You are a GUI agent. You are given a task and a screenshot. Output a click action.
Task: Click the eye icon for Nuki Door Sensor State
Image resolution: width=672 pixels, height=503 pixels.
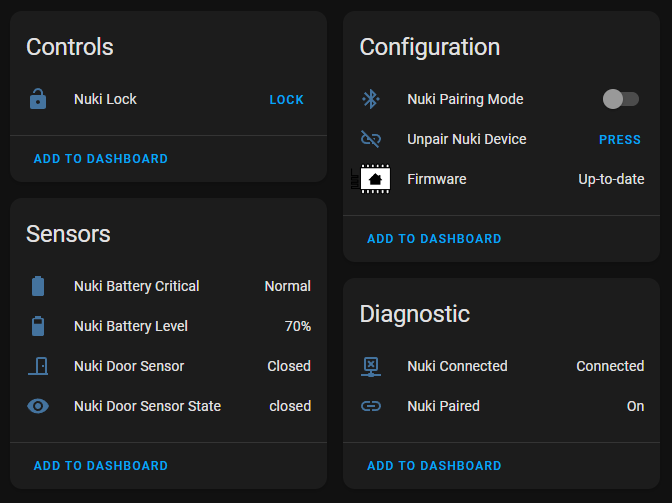click(x=38, y=406)
